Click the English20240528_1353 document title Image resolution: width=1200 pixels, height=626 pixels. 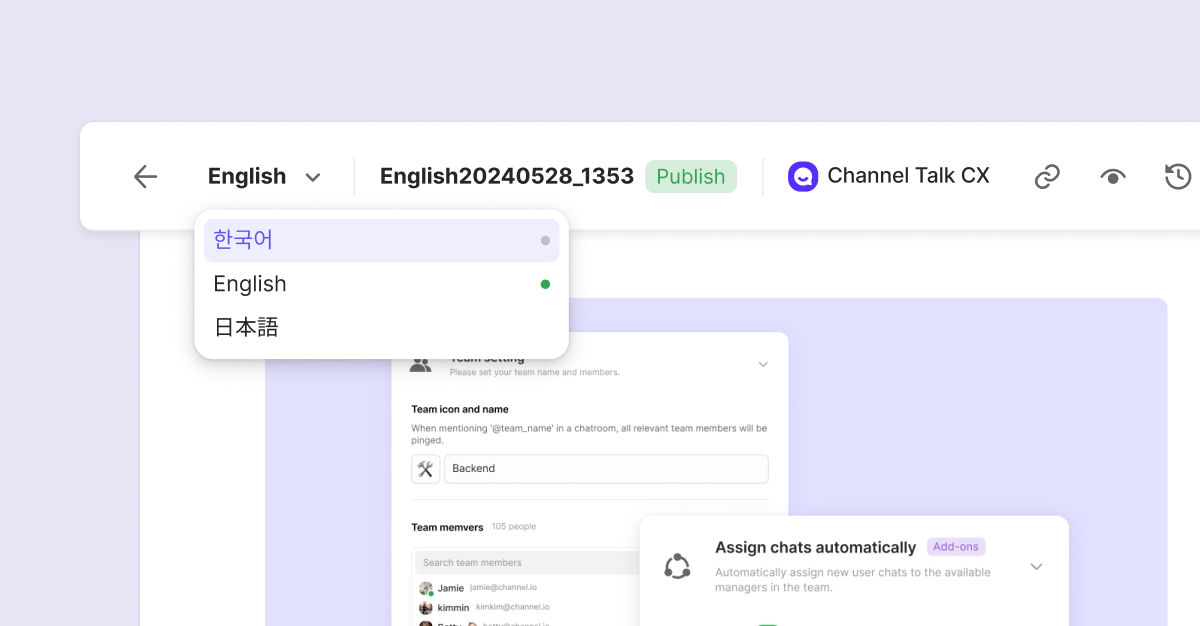coord(507,177)
